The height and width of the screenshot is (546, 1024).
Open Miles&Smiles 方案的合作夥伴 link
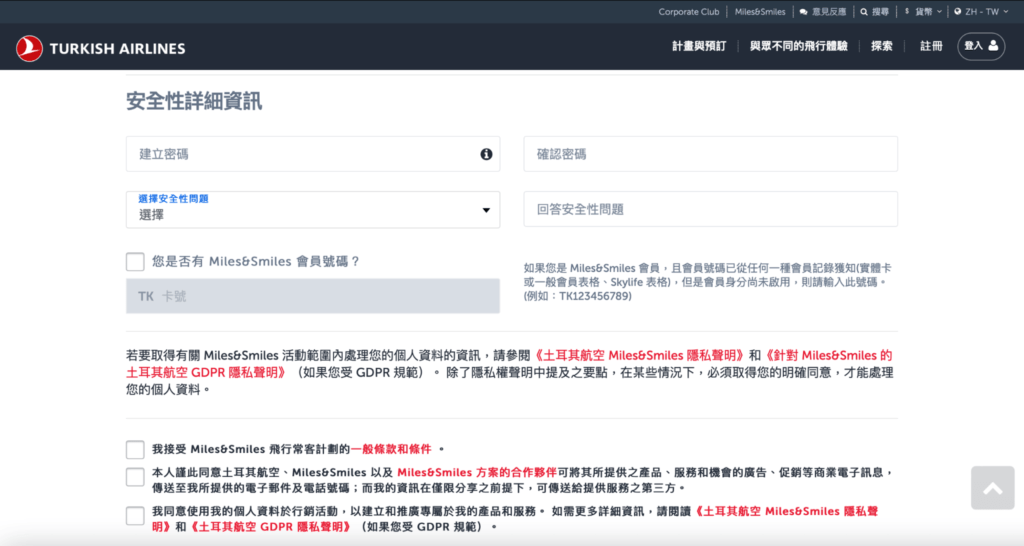coord(477,472)
